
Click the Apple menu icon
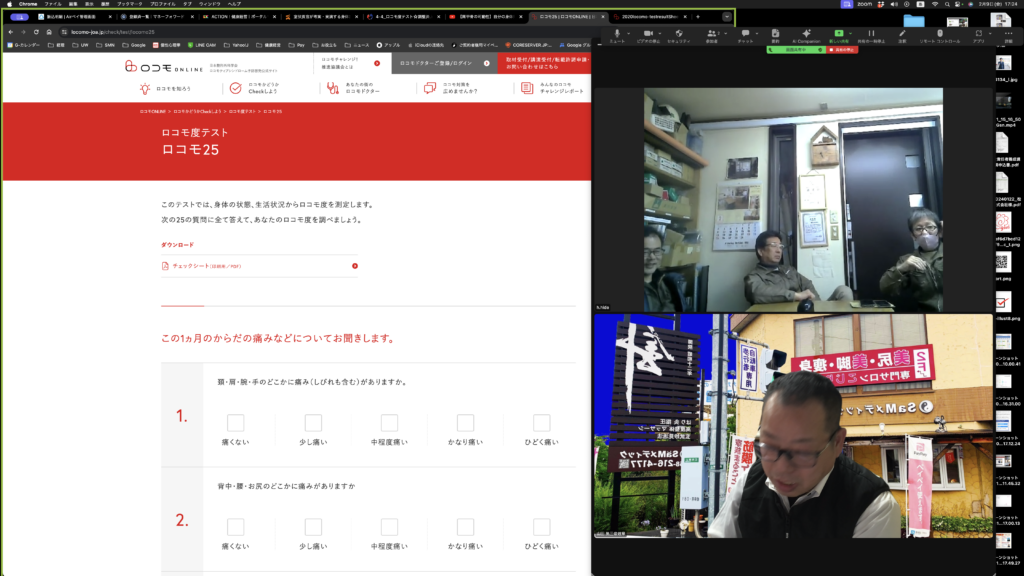(x=9, y=4)
